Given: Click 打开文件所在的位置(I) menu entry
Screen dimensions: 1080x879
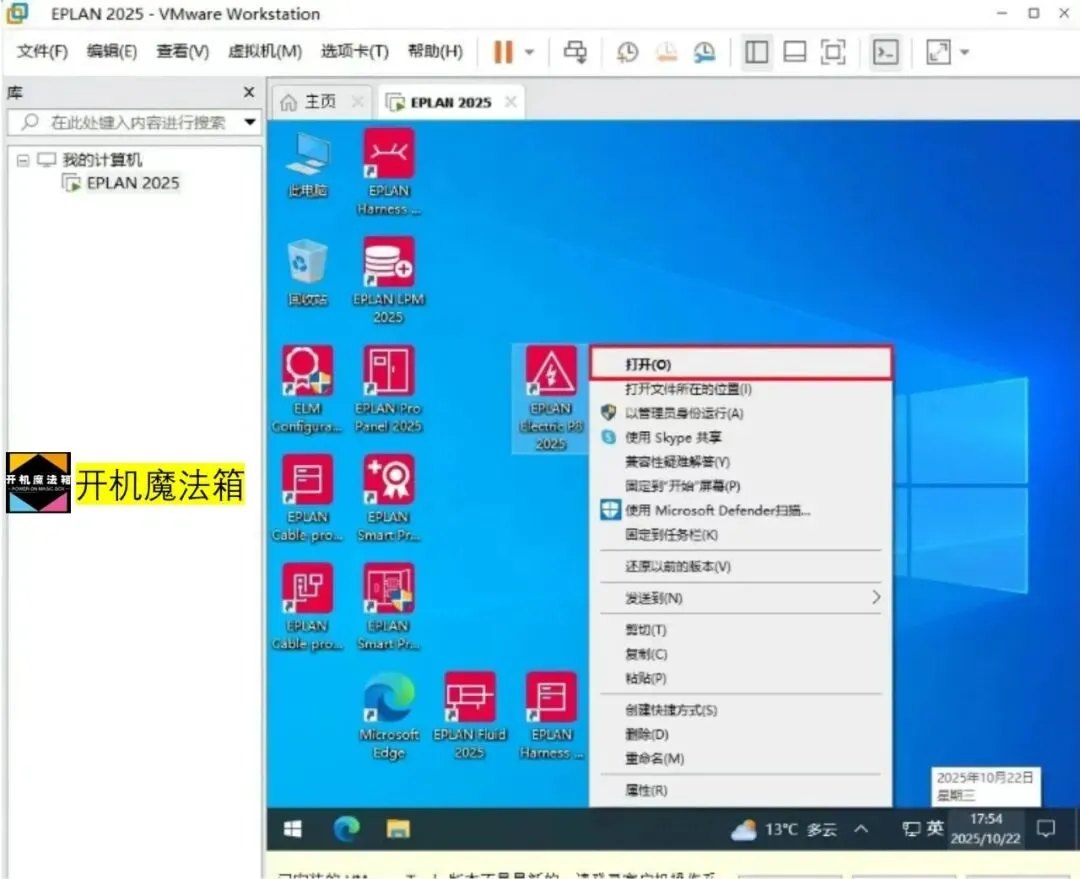Looking at the screenshot, I should point(741,389).
